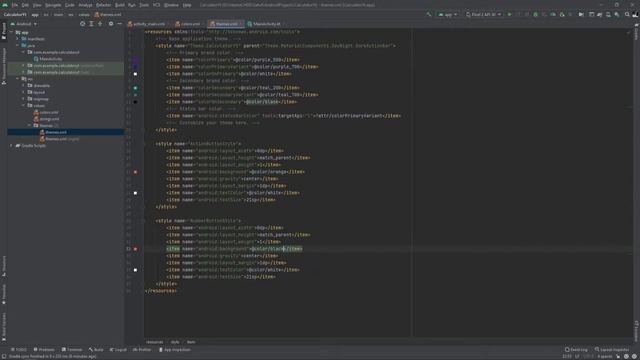
Task: Open App Inspection tool window
Action: (175, 350)
